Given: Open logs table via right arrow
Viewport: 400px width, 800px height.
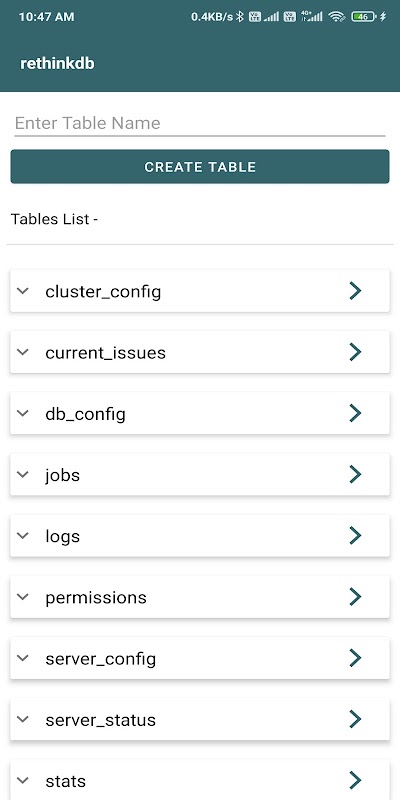Looking at the screenshot, I should [x=356, y=536].
